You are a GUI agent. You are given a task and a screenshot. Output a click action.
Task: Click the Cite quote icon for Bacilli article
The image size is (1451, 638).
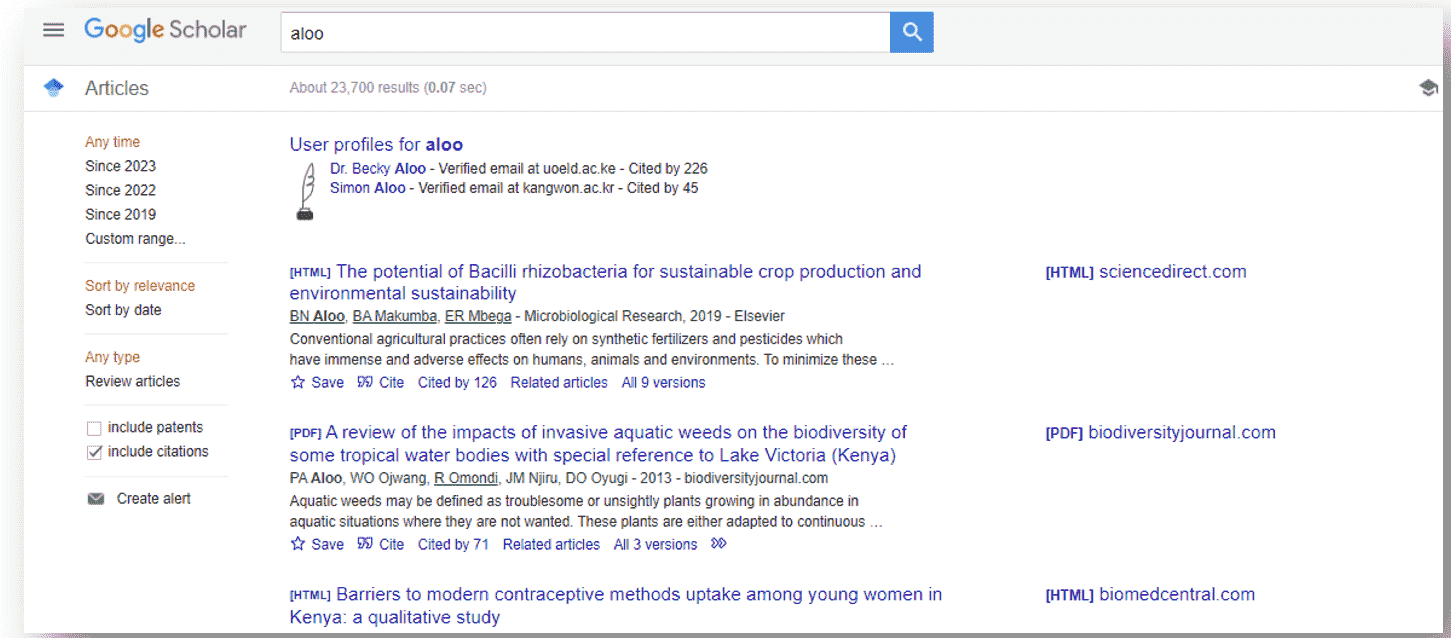pyautogui.click(x=365, y=382)
